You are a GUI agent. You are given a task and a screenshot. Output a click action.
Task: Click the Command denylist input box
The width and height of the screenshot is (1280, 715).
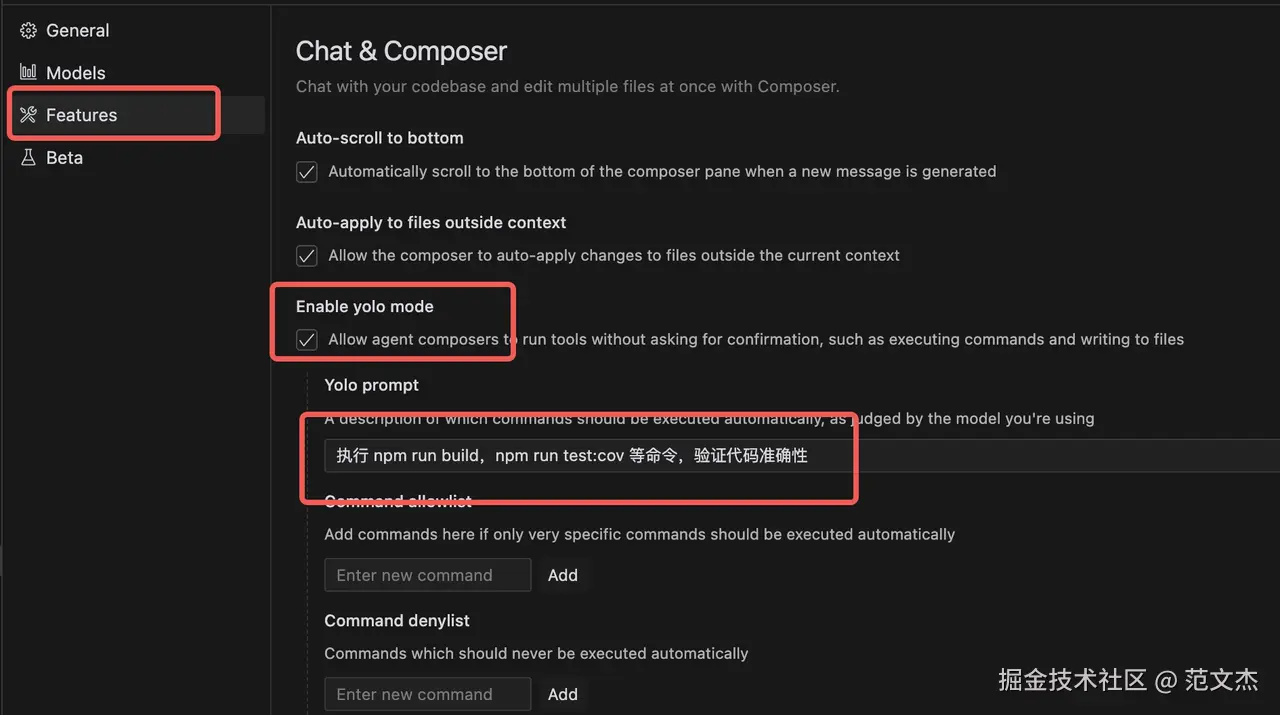click(x=427, y=694)
